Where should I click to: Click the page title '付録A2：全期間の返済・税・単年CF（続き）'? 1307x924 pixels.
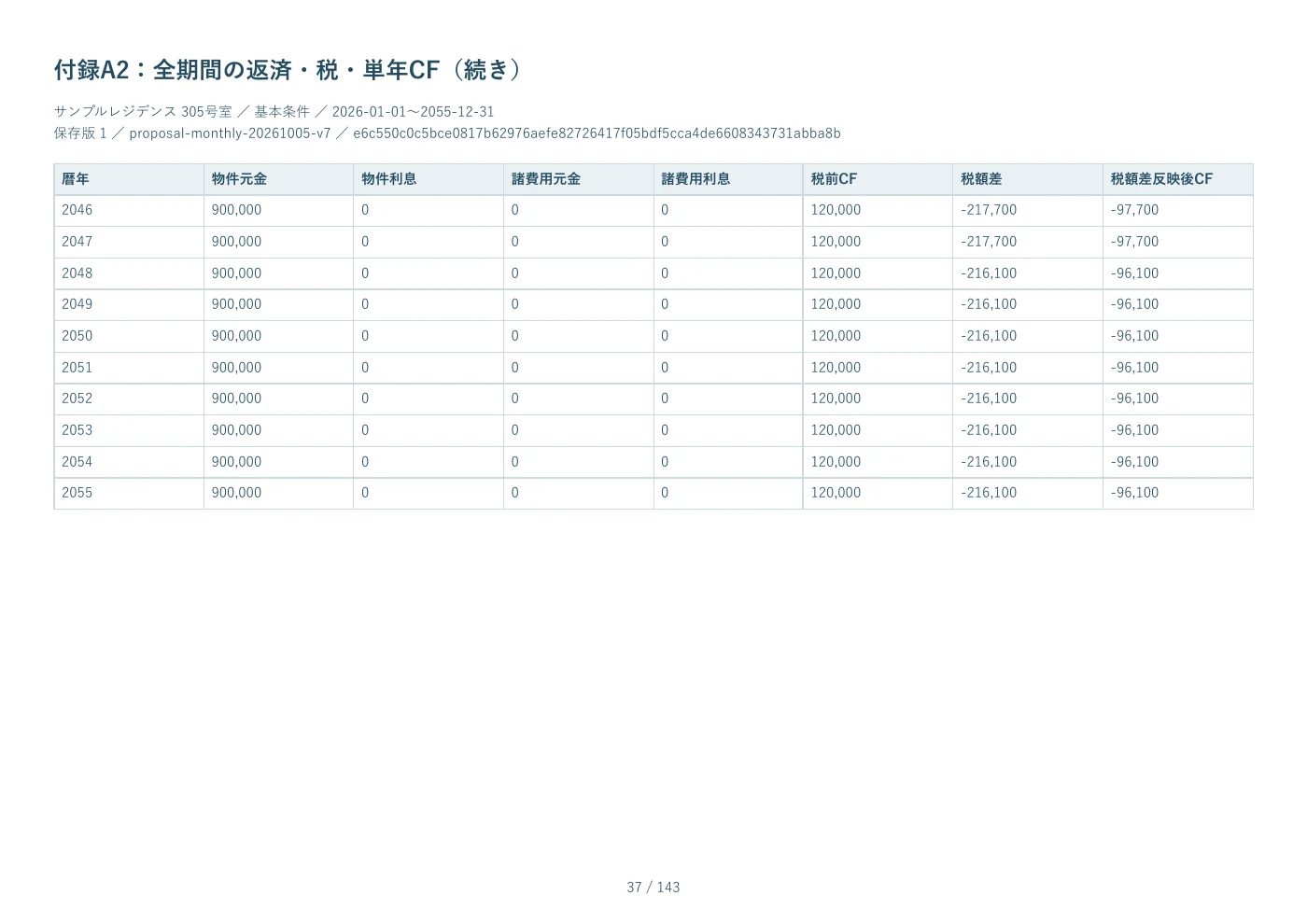tap(288, 70)
